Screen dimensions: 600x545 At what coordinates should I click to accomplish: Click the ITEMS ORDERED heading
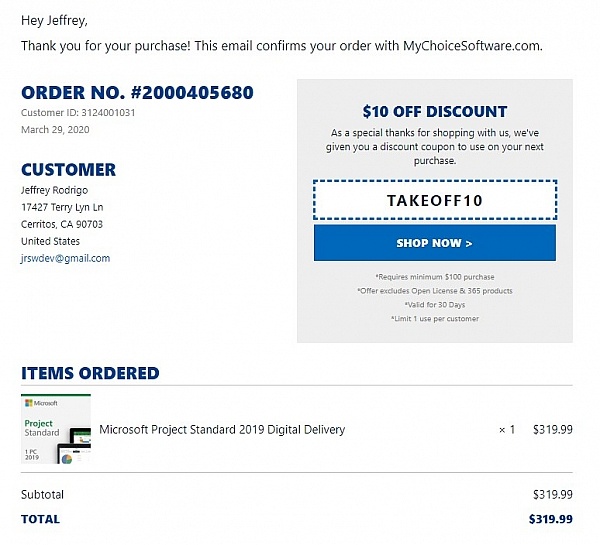coord(90,373)
